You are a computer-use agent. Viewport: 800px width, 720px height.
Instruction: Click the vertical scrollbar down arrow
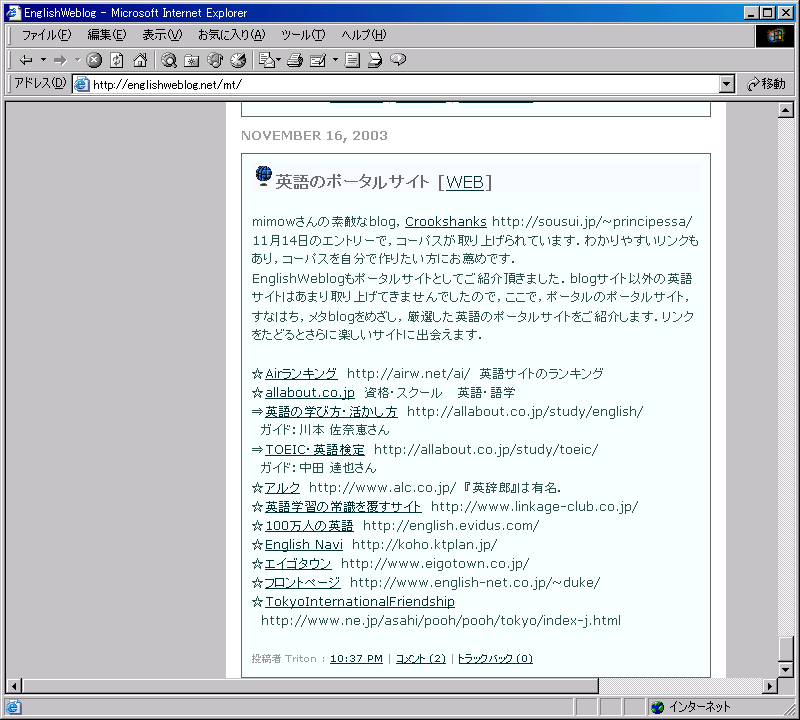pos(786,669)
